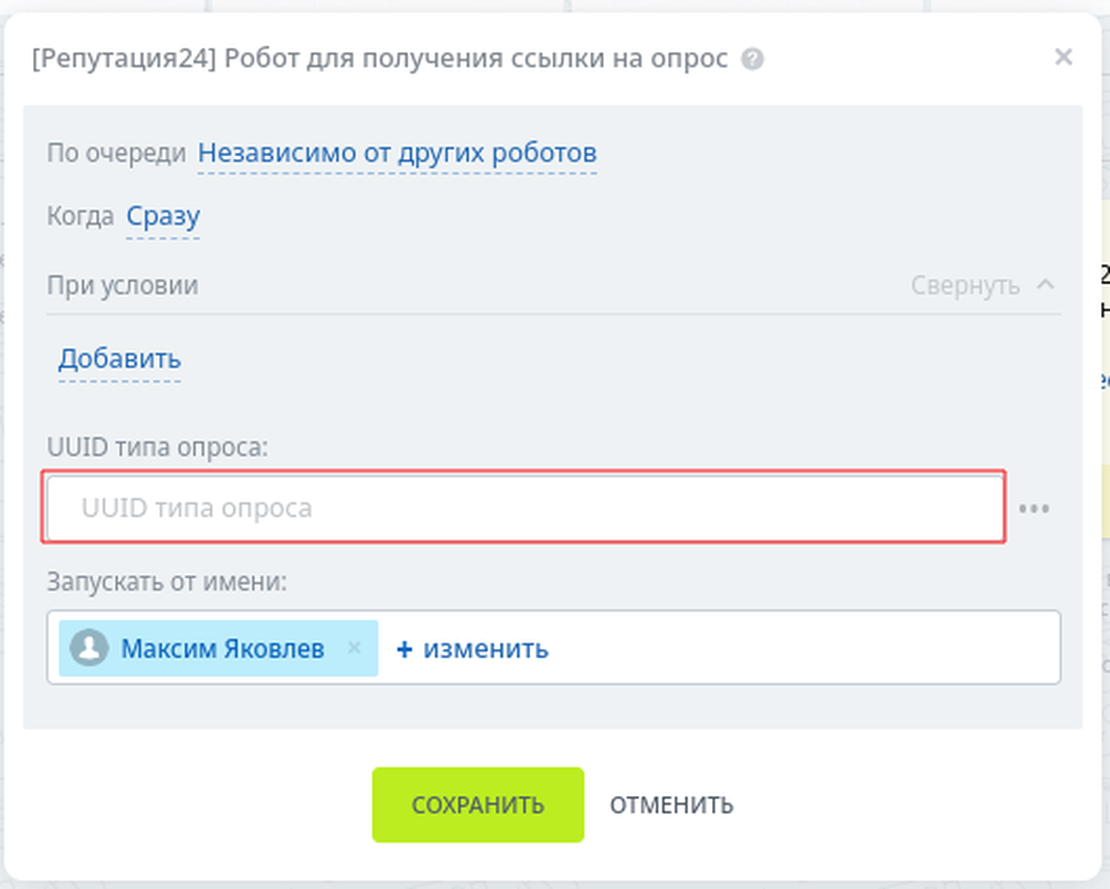This screenshot has width=1110, height=889.
Task: Close the robot settings dialog
Action: [1063, 57]
